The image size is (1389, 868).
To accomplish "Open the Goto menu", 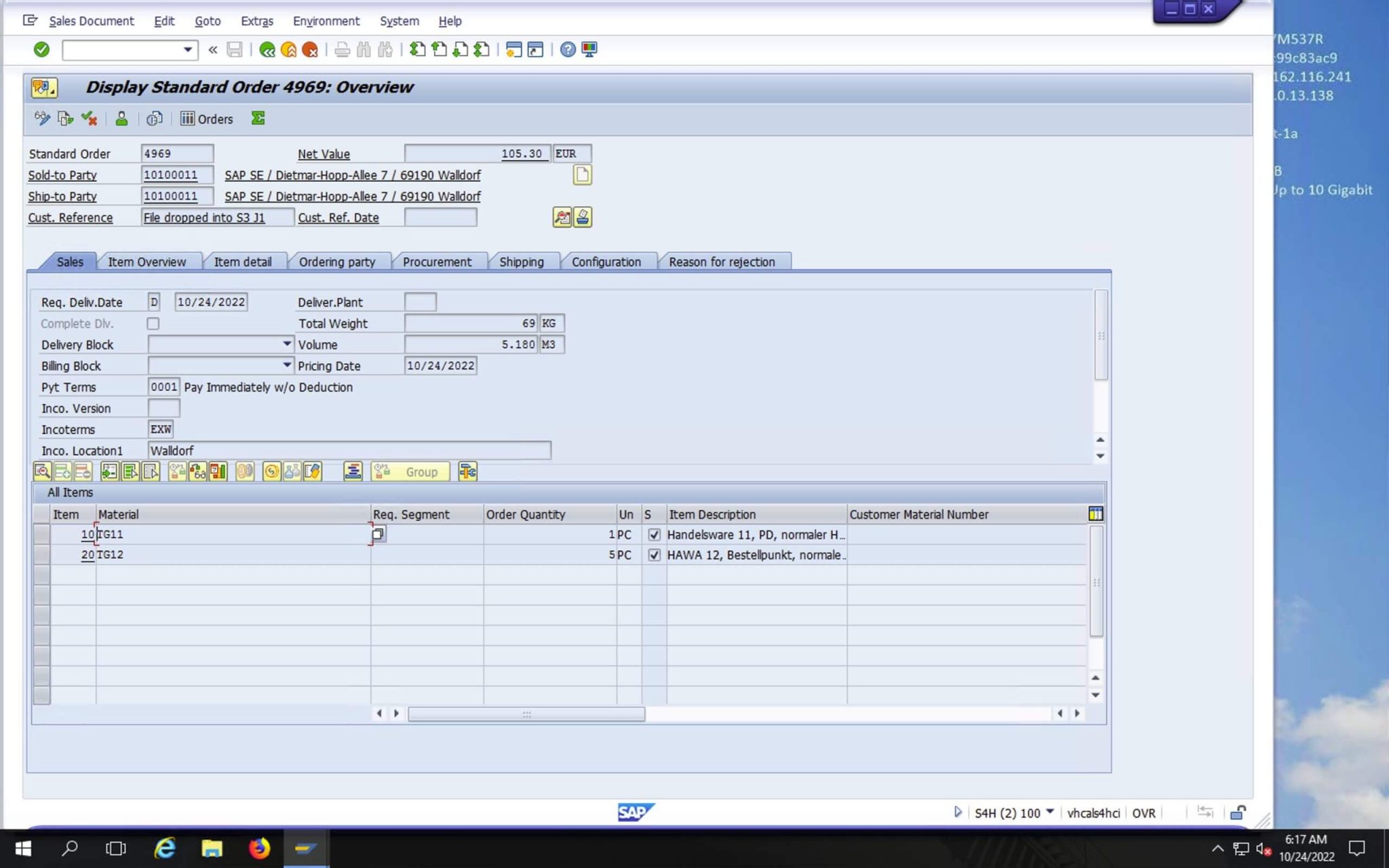I will [x=208, y=21].
